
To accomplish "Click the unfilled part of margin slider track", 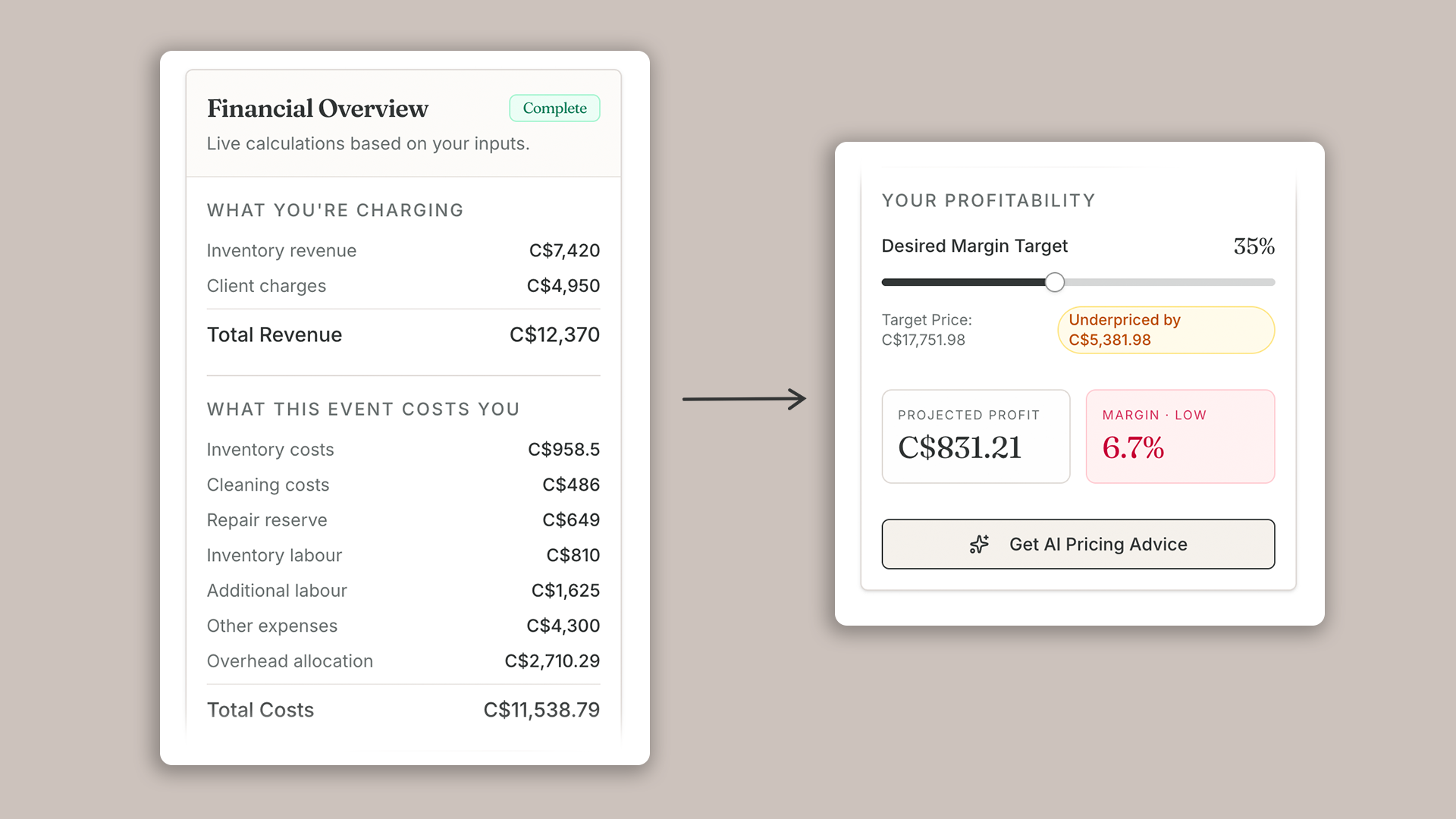I will click(x=1169, y=282).
